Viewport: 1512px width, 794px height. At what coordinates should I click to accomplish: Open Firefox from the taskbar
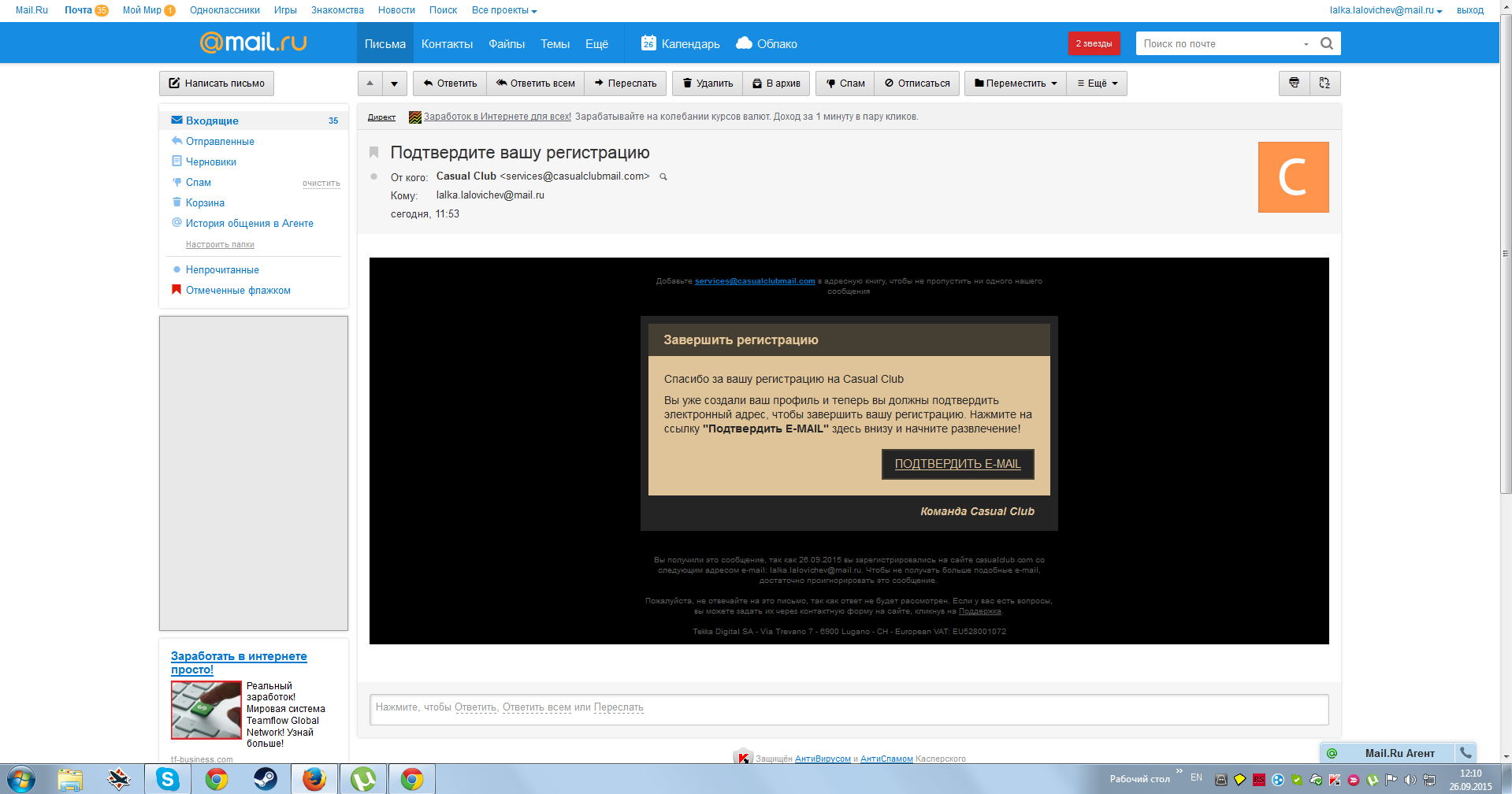[314, 779]
